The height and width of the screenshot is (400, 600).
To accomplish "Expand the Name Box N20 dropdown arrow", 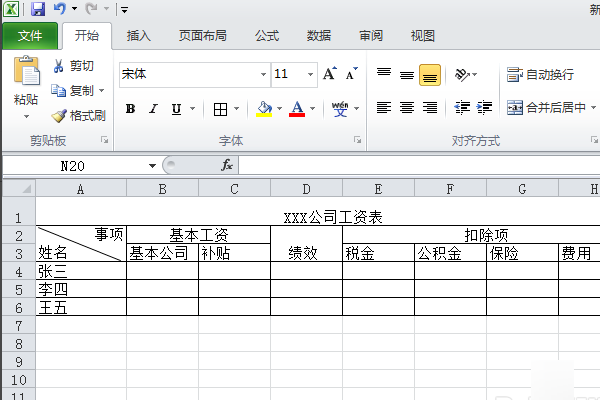I will (x=152, y=166).
